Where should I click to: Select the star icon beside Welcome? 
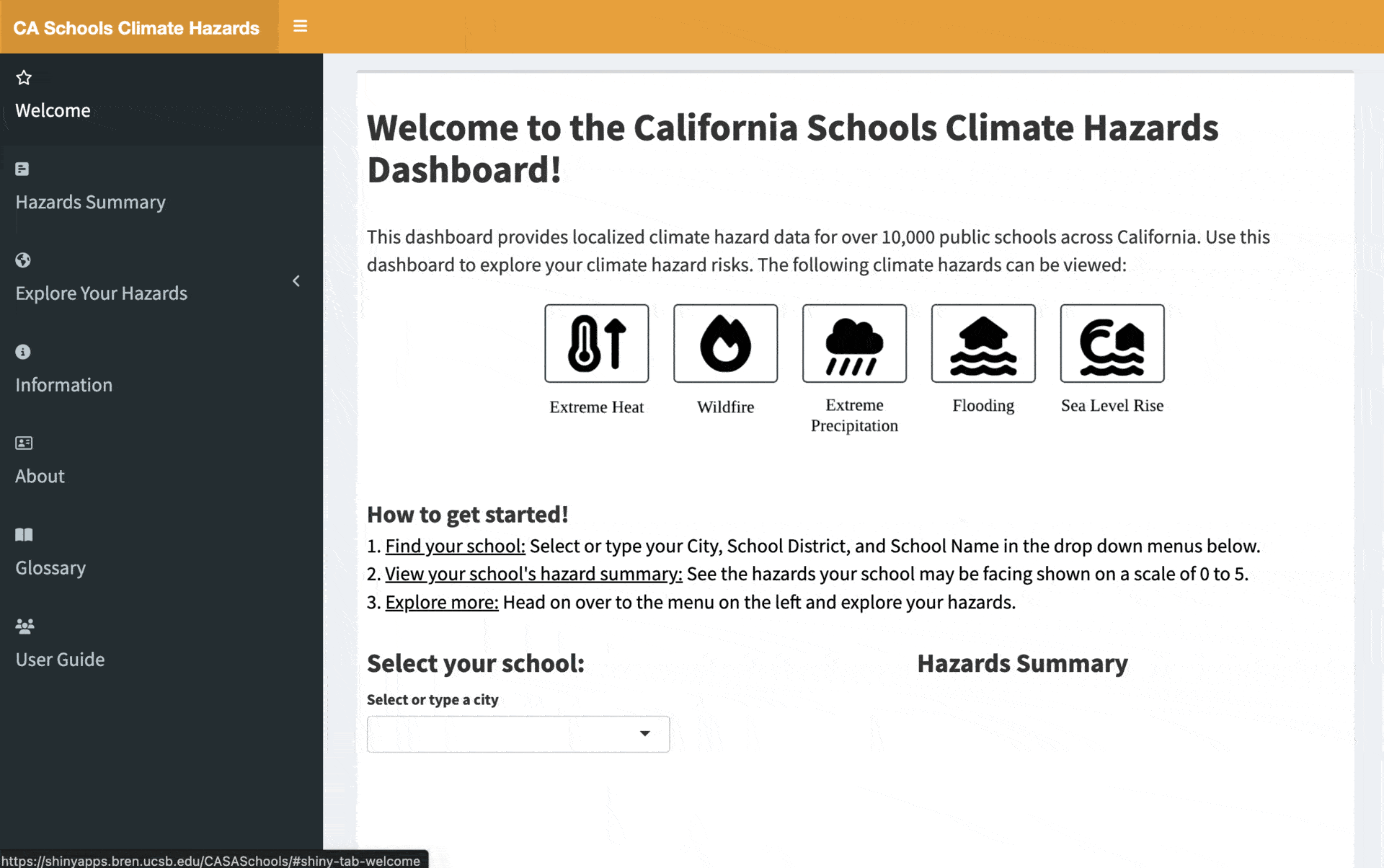[x=24, y=77]
